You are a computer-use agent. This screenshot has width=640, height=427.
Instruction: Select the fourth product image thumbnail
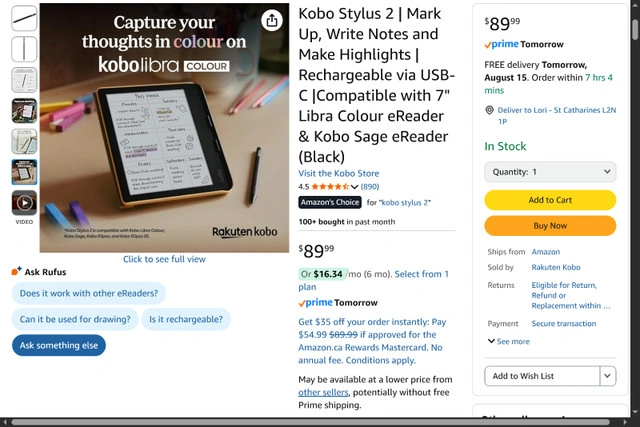point(24,111)
